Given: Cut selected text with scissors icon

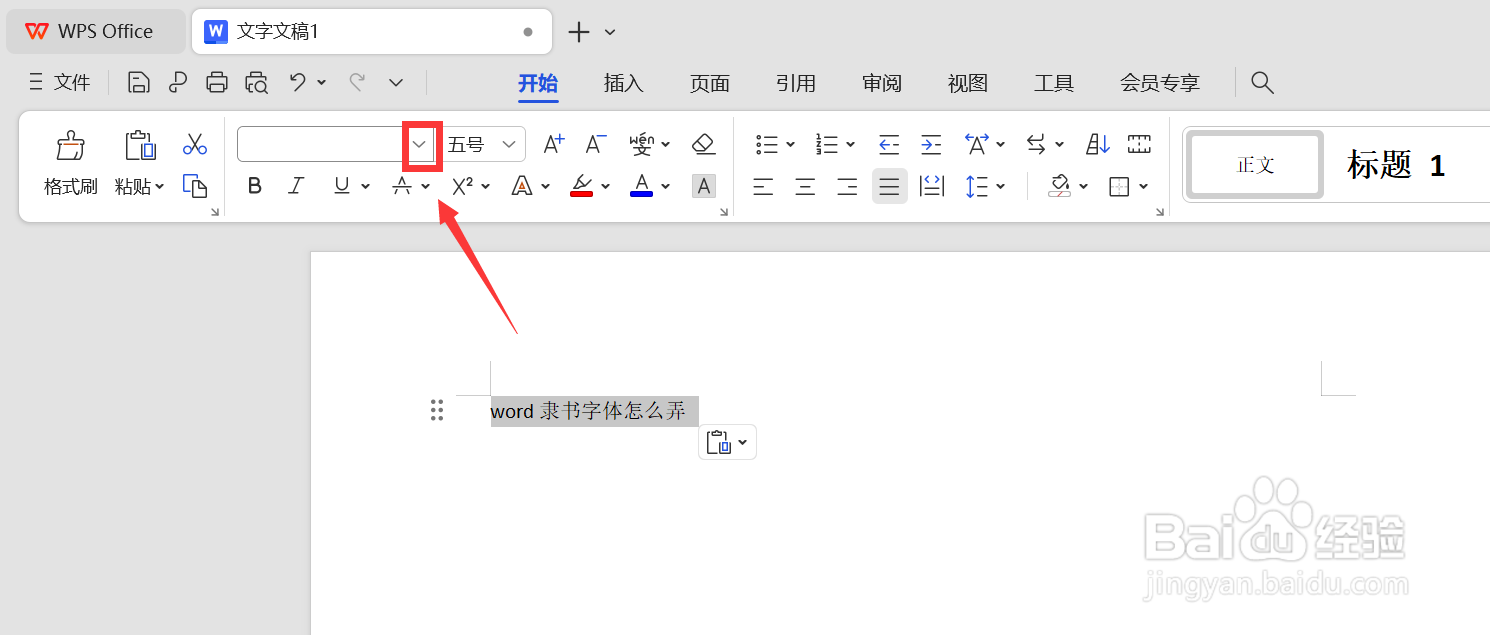Looking at the screenshot, I should tap(194, 145).
